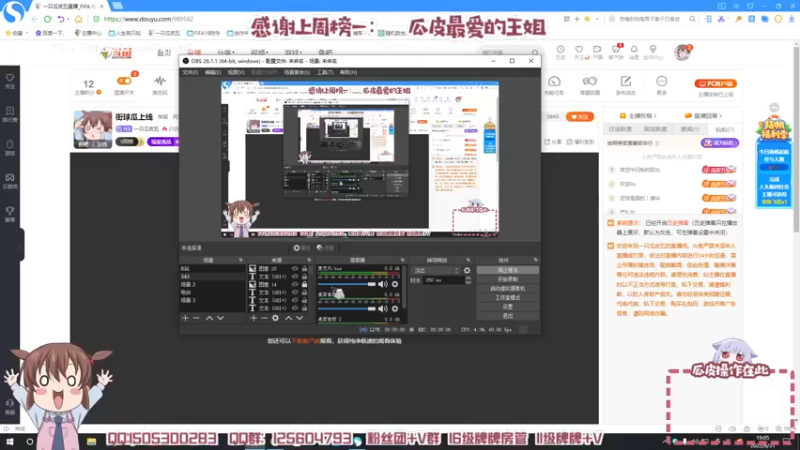Open 历史 clock icon in Douyu header

[561, 52]
